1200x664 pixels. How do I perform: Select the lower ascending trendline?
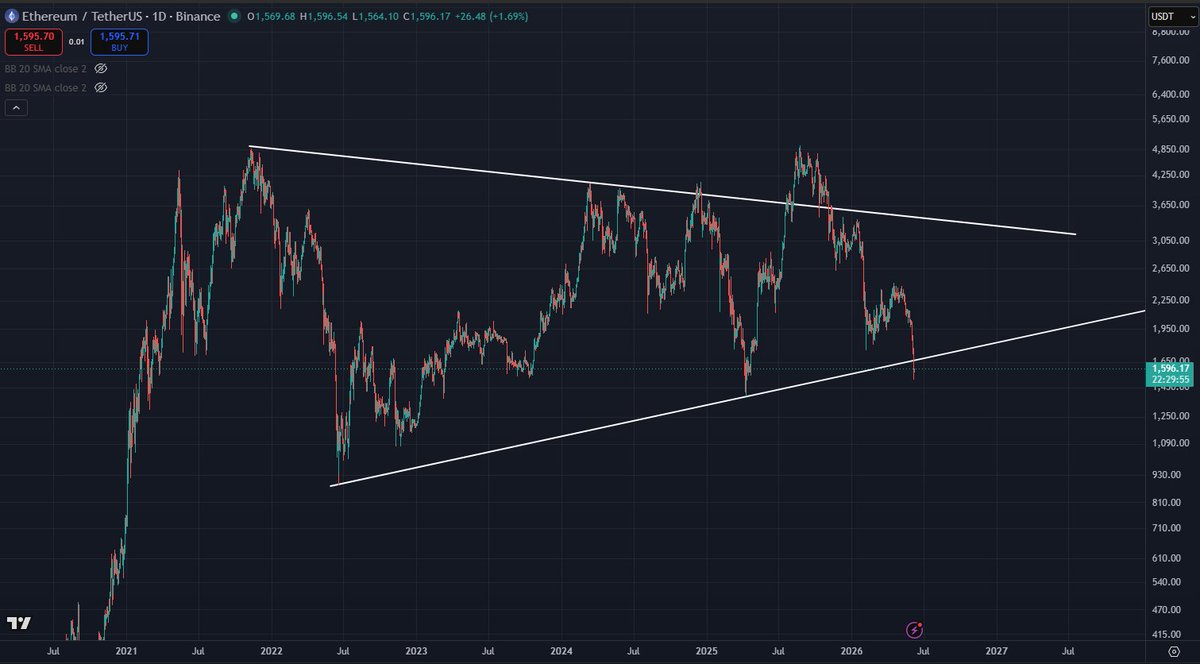pyautogui.click(x=738, y=399)
